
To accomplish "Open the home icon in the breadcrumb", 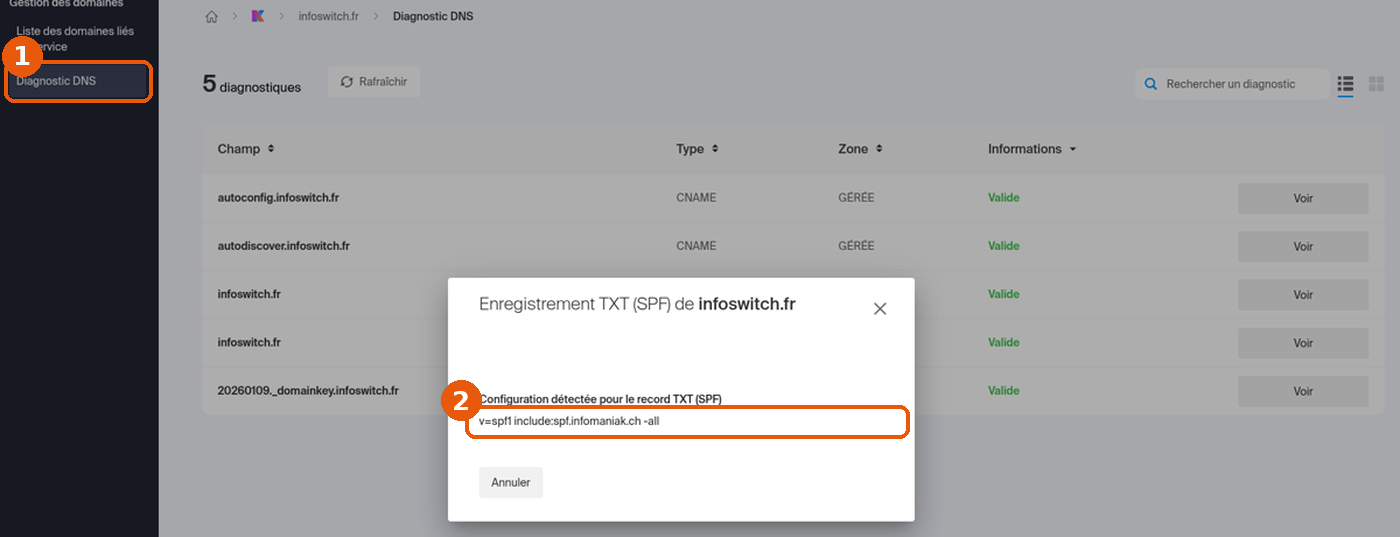I will click(x=211, y=17).
